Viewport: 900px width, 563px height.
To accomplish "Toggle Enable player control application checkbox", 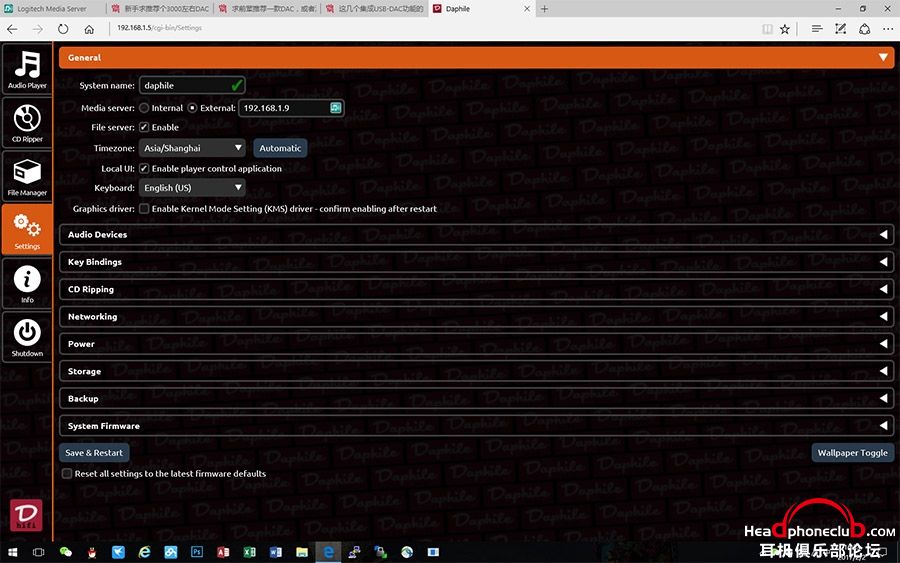I will point(144,169).
